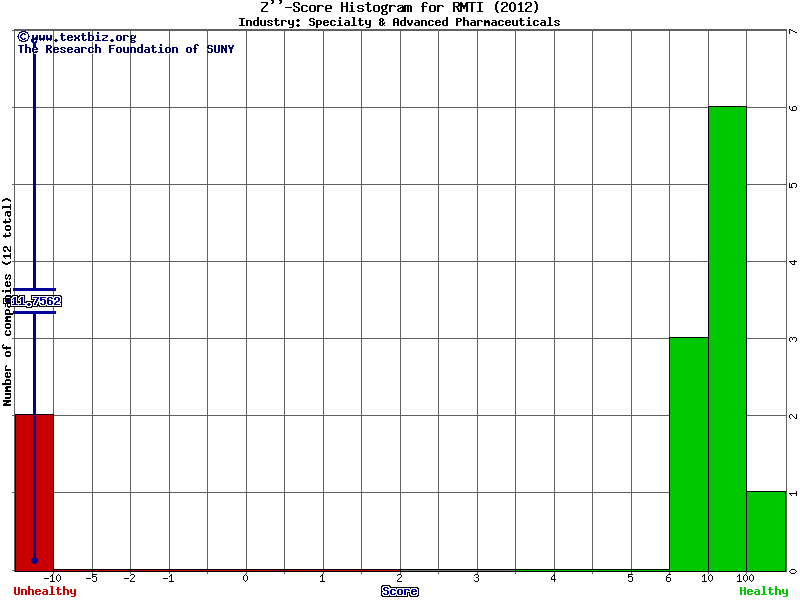800x600 pixels.
Task: Click the chart title 'Z''-Score Histogram for RMTI (2012)'
Action: (x=399, y=7)
